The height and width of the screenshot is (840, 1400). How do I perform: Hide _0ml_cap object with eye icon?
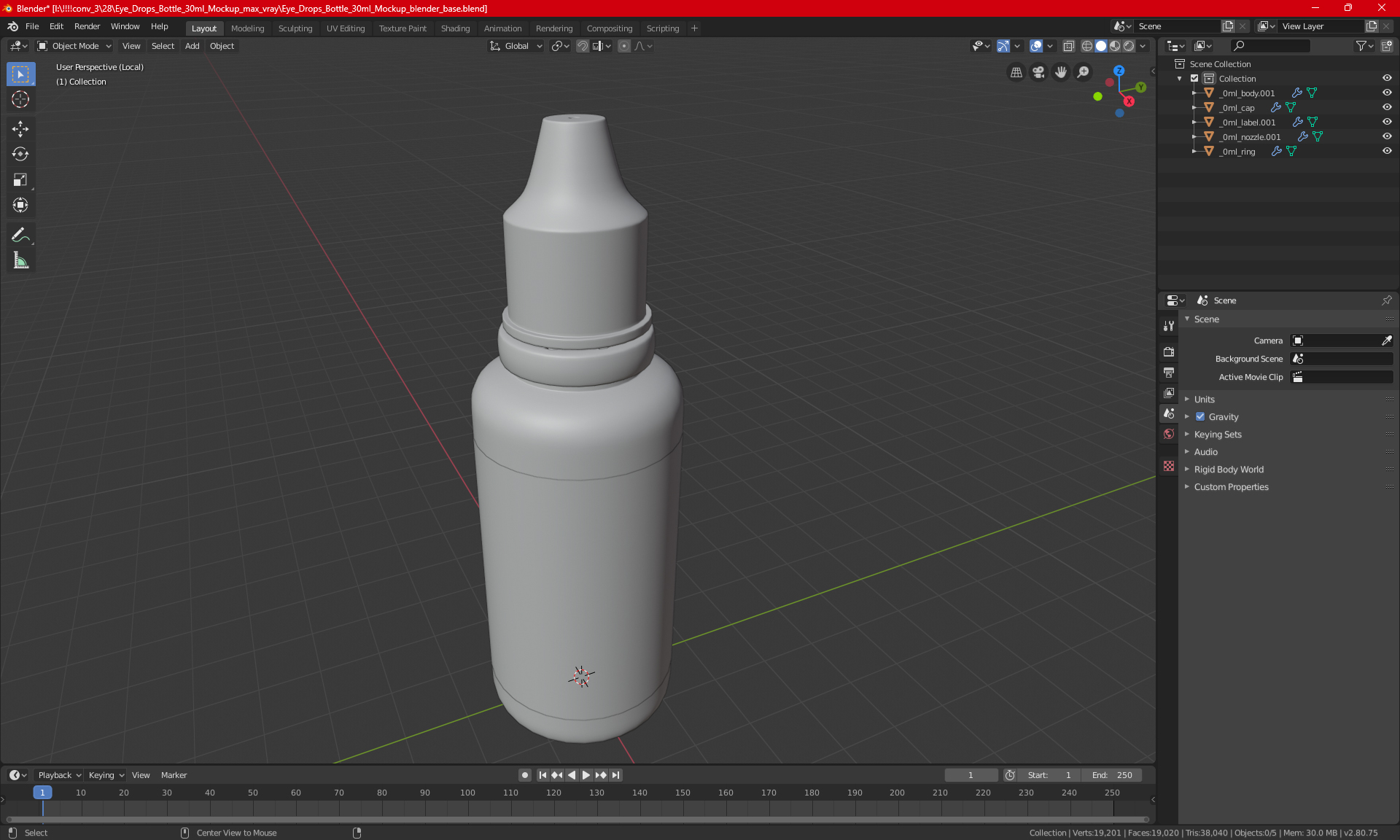[x=1387, y=107]
